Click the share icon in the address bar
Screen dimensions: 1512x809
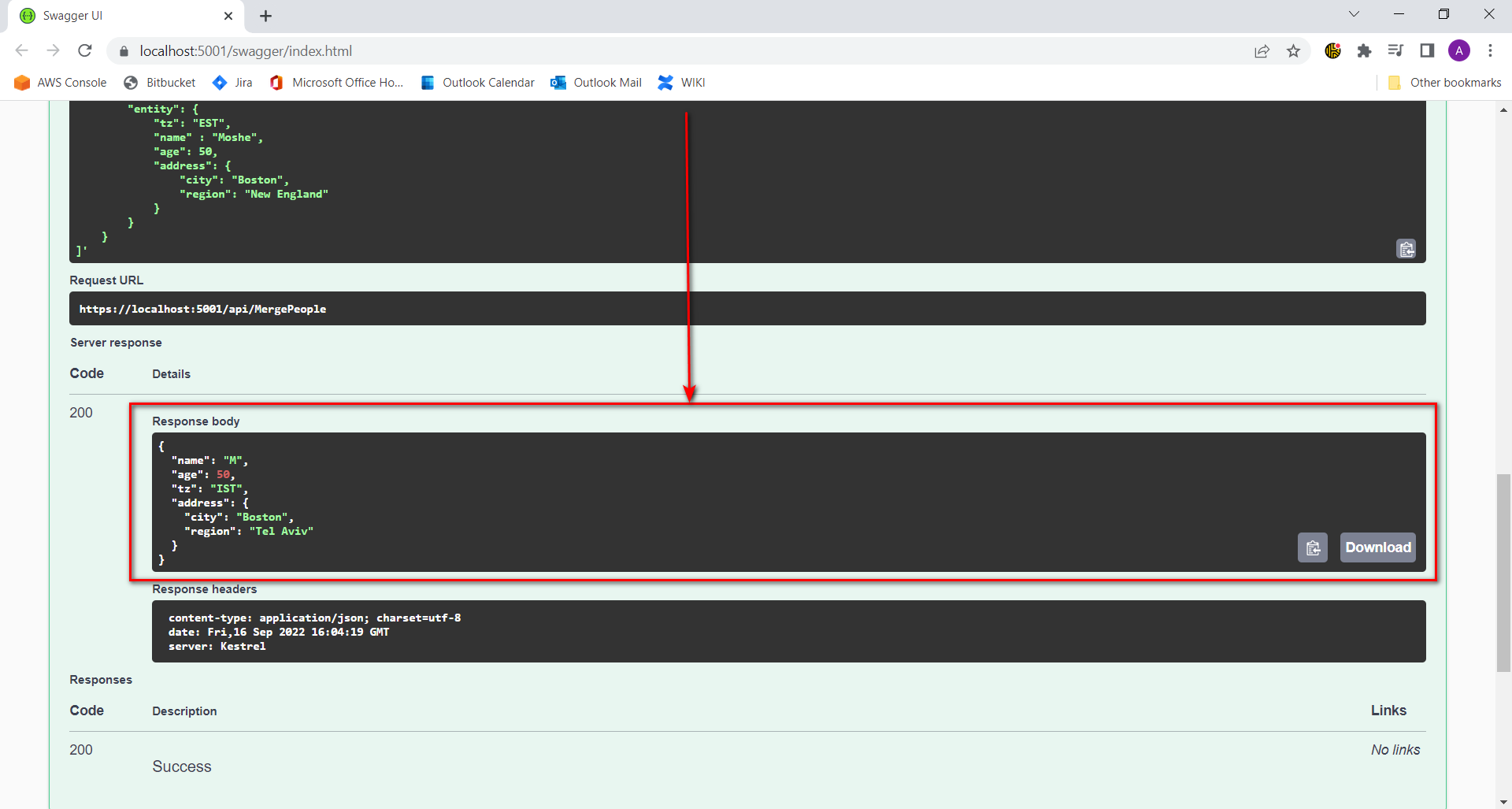click(1262, 50)
